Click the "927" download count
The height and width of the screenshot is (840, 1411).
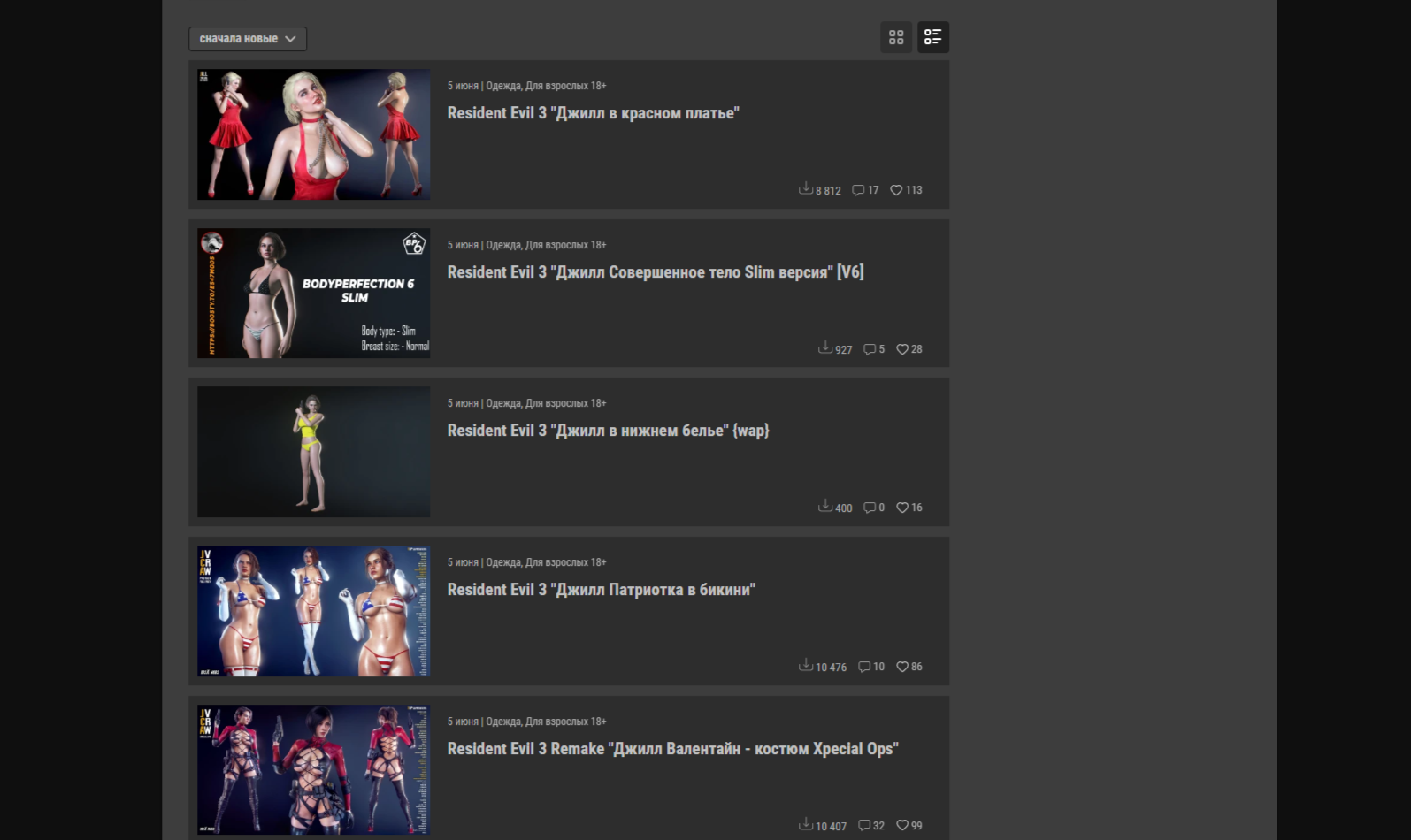pyautogui.click(x=844, y=350)
